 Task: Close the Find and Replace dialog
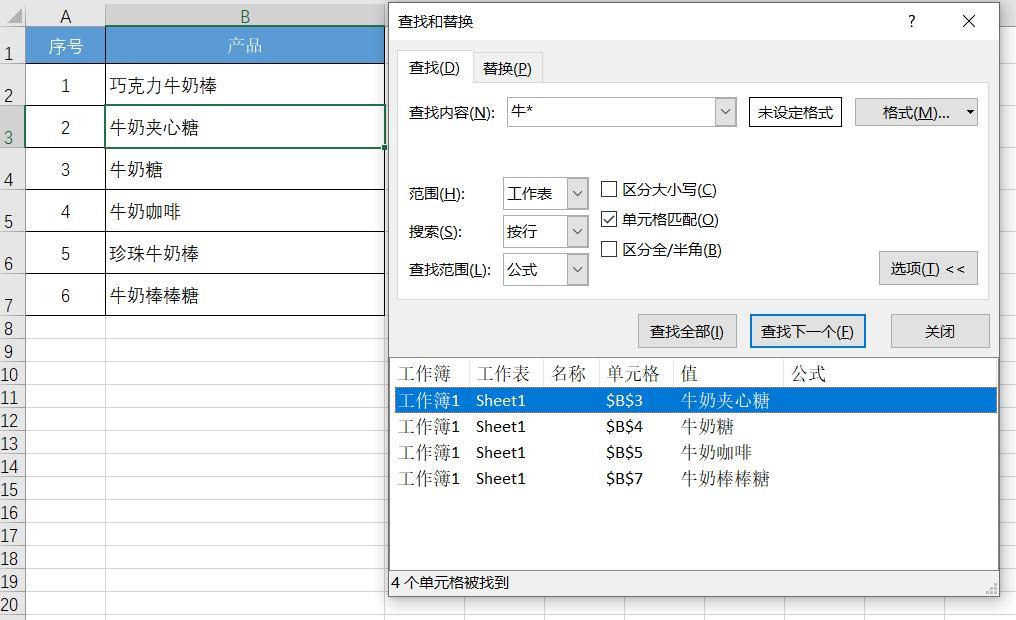click(968, 21)
